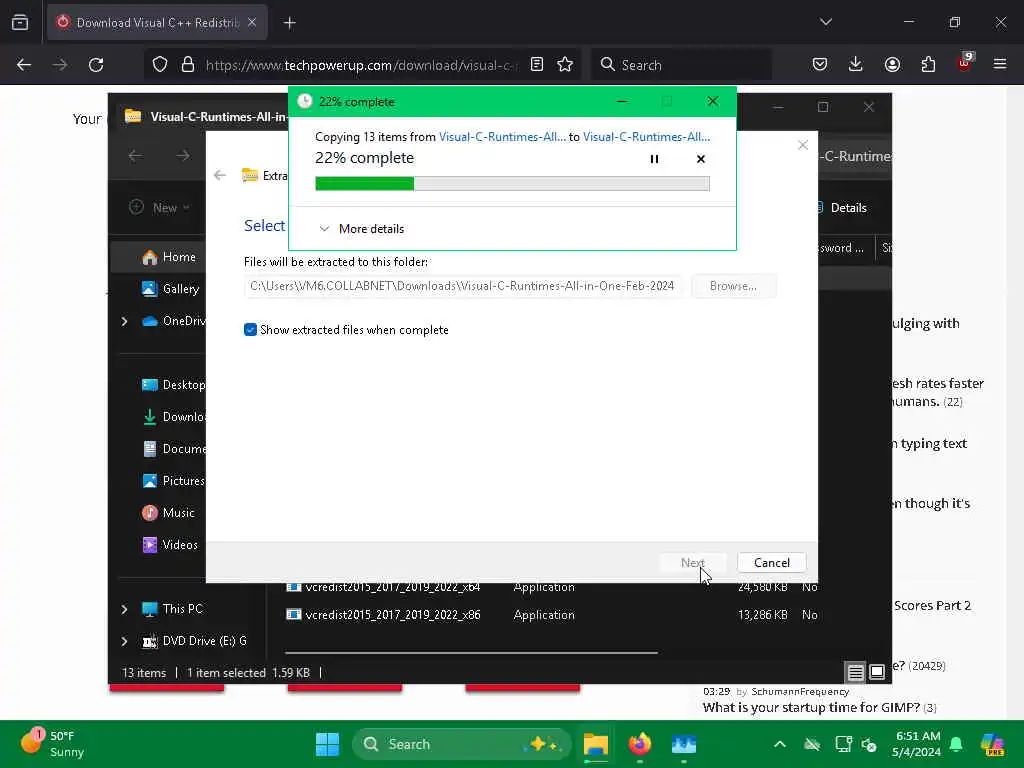Open File Explorer from taskbar

tap(596, 744)
